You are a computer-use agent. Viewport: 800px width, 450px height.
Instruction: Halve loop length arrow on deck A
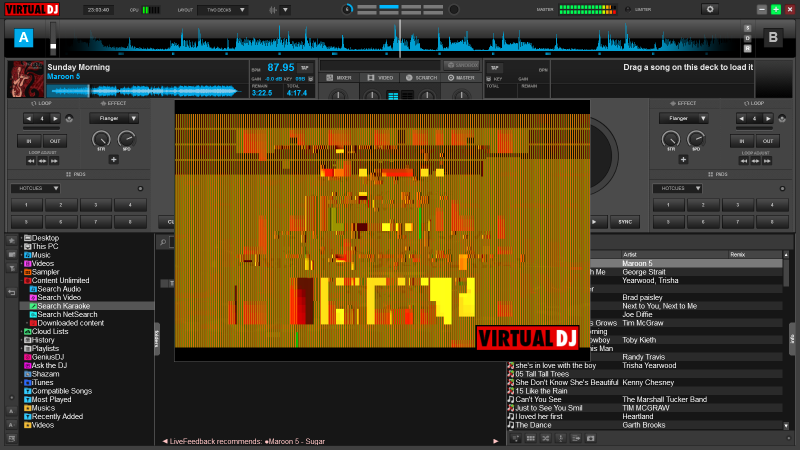click(29, 118)
